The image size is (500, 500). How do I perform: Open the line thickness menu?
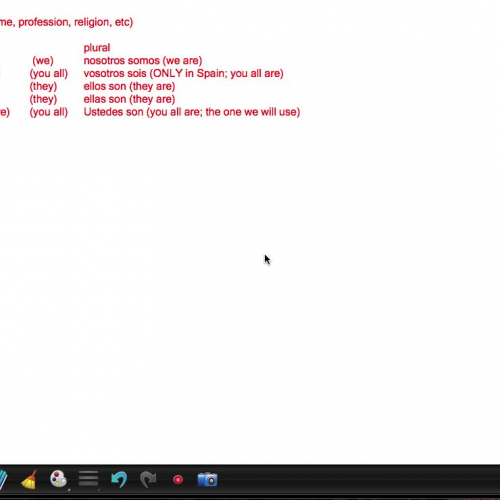click(x=88, y=479)
